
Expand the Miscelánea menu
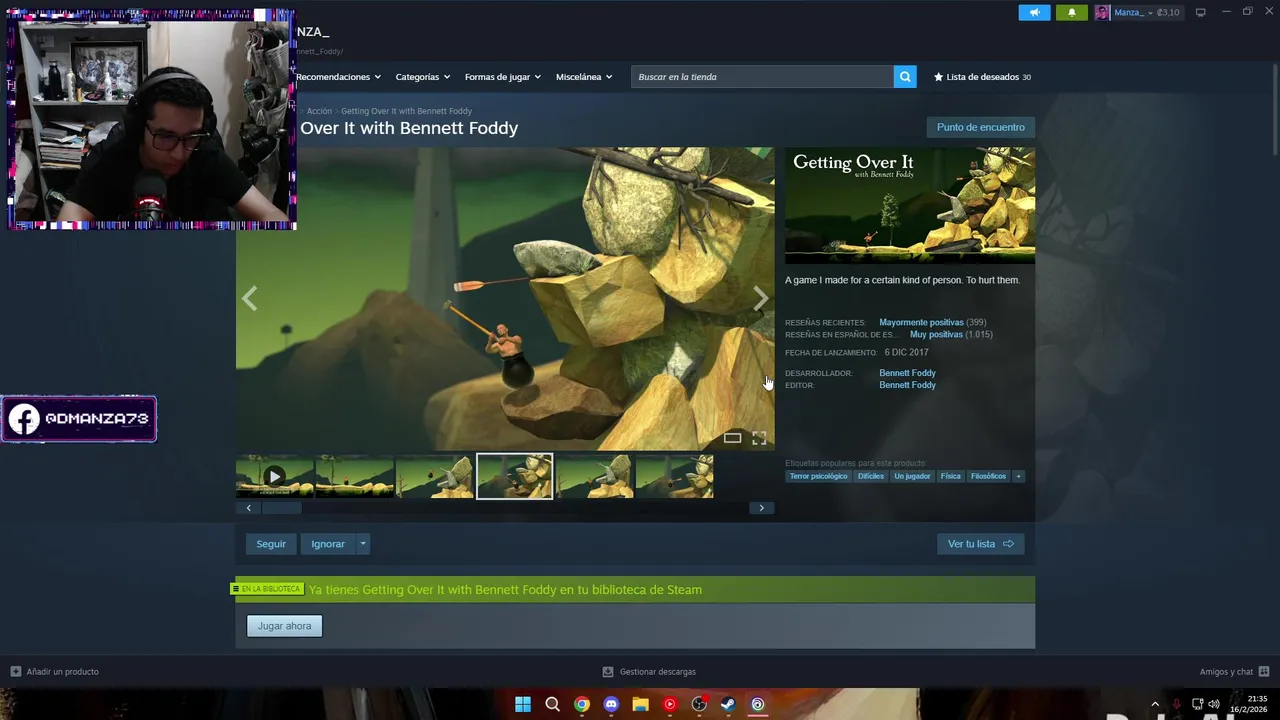tap(583, 77)
